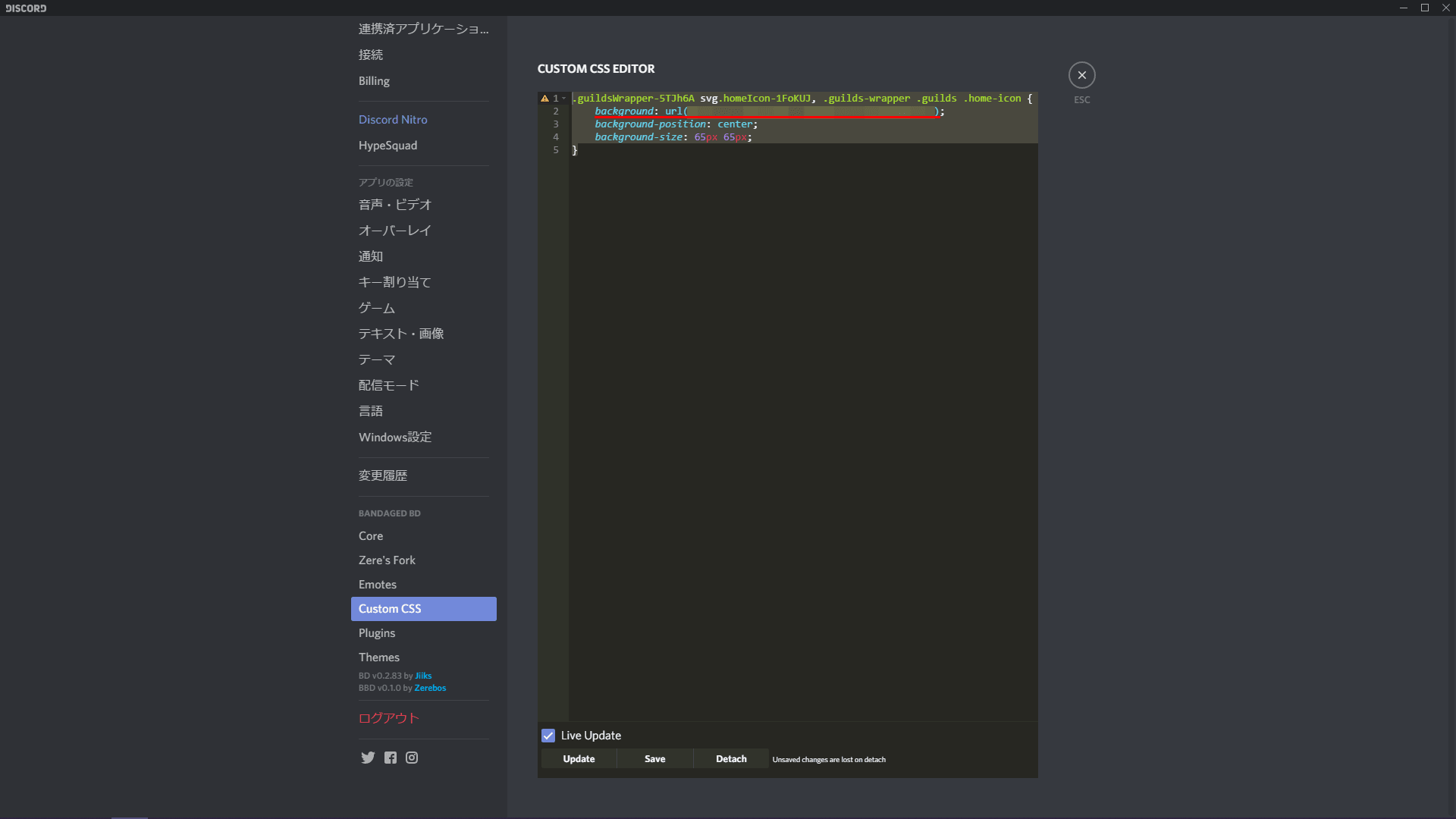Viewport: 1456px width, 819px height.
Task: Expand the 変更履歴 section
Action: [x=383, y=475]
